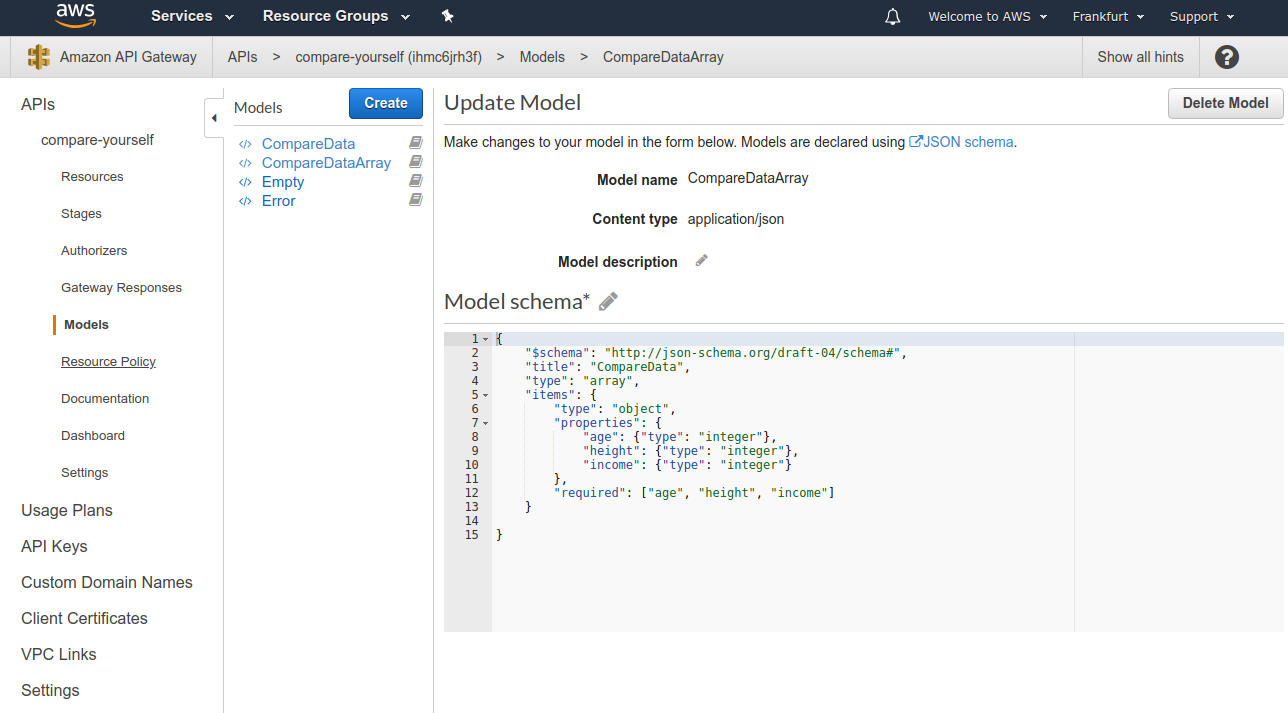Image resolution: width=1288 pixels, height=713 pixels.
Task: Open Custom Domain Names in sidebar
Action: point(107,582)
